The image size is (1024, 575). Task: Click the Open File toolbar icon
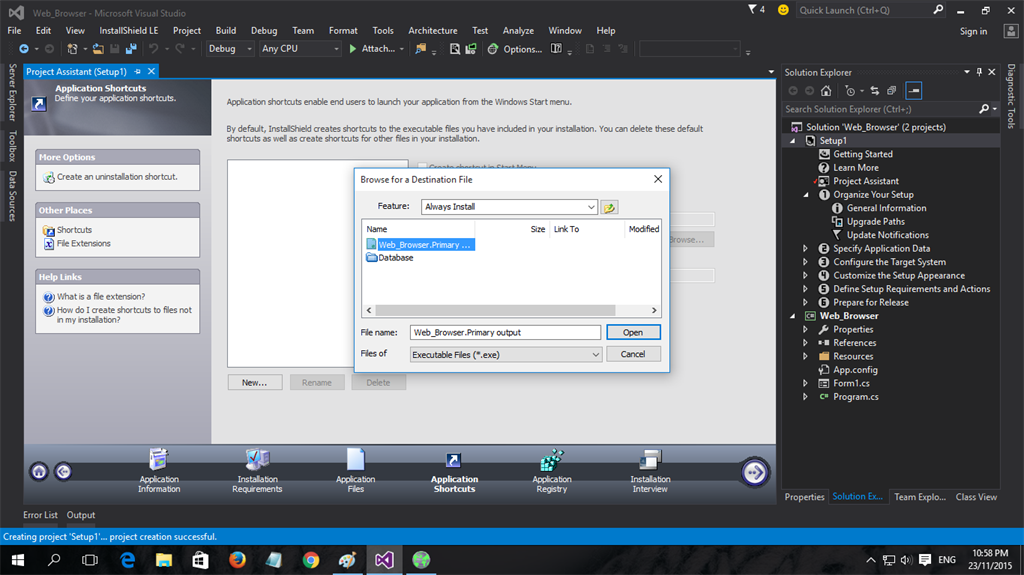(x=98, y=48)
